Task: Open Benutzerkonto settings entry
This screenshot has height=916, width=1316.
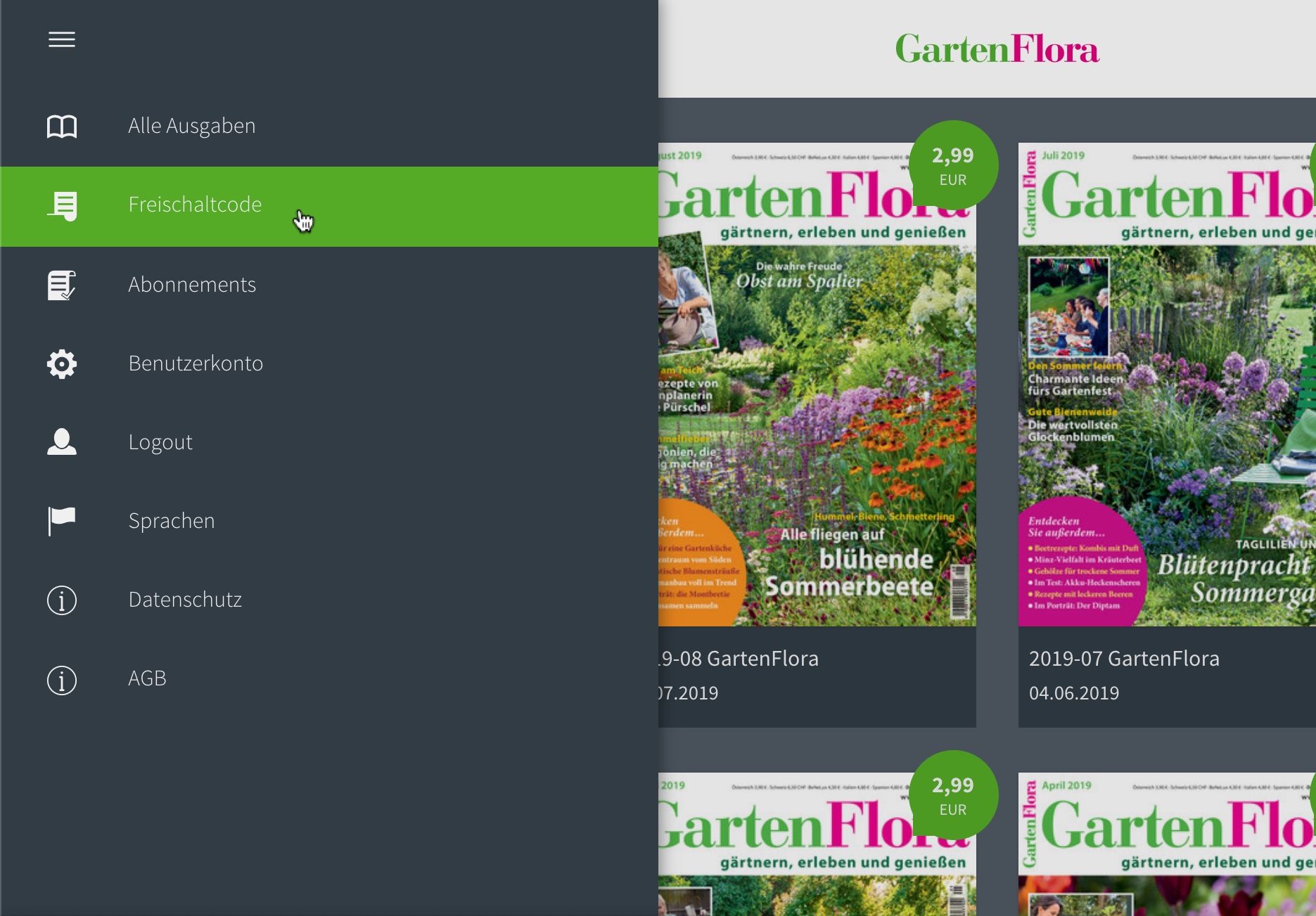Action: [x=329, y=363]
